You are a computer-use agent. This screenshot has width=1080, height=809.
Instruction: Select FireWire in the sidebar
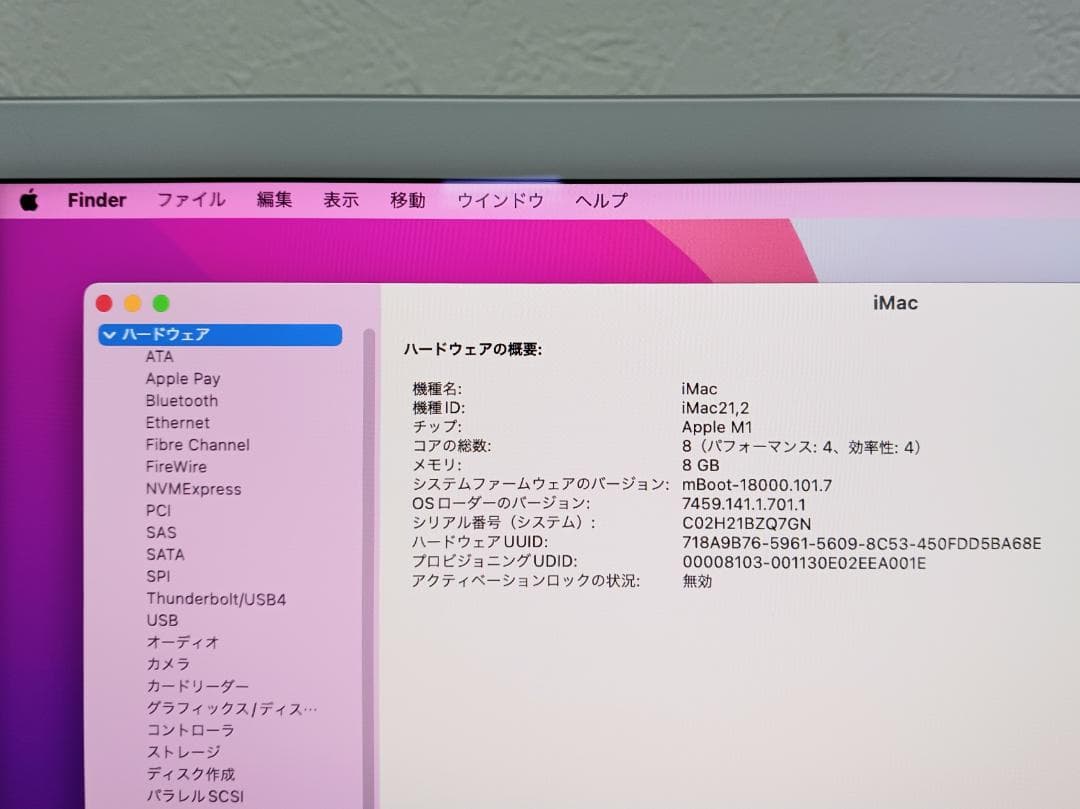point(176,467)
